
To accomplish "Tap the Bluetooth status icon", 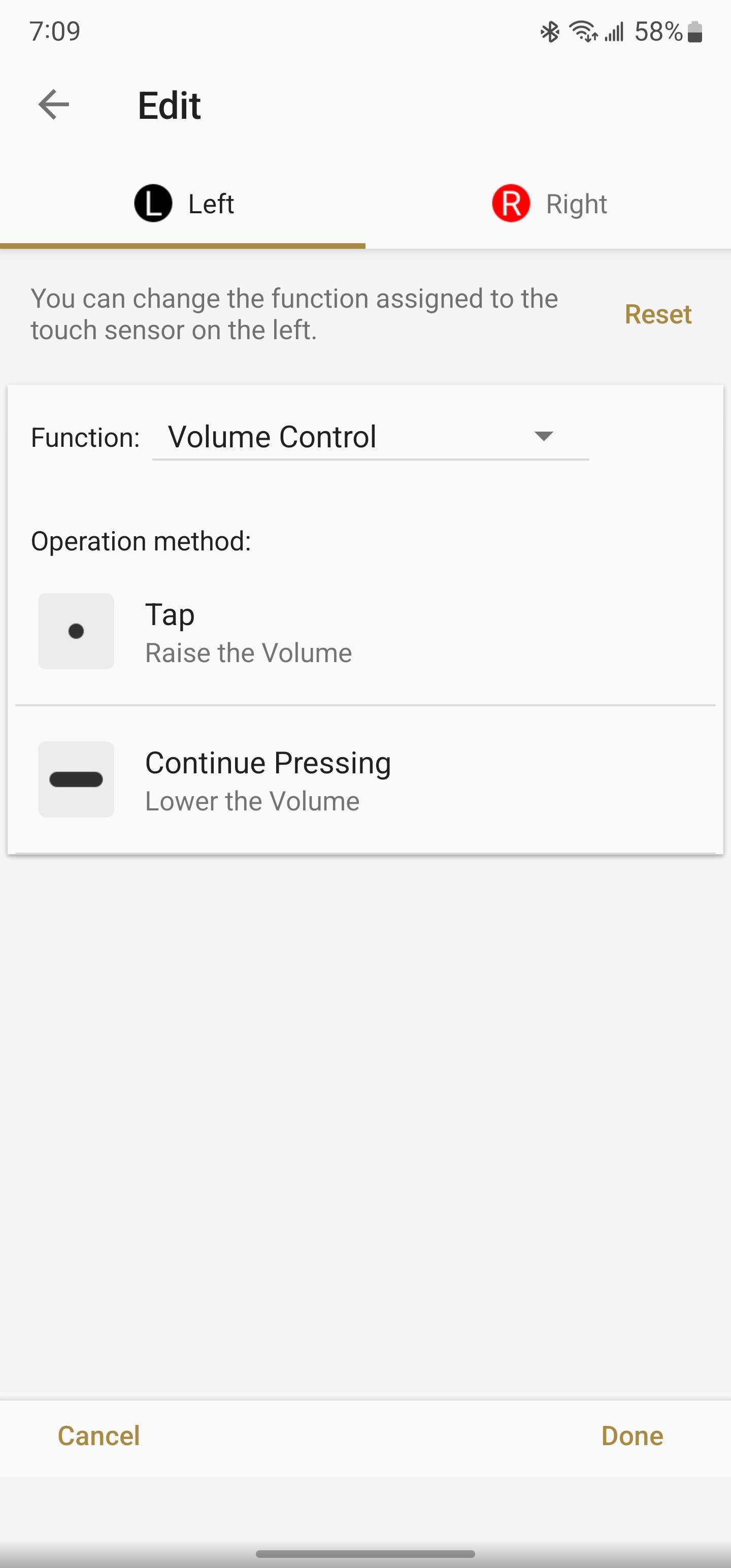I will pyautogui.click(x=550, y=31).
